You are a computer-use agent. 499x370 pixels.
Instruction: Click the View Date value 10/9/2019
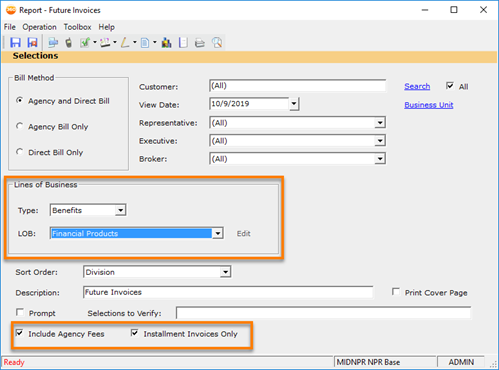(x=230, y=104)
